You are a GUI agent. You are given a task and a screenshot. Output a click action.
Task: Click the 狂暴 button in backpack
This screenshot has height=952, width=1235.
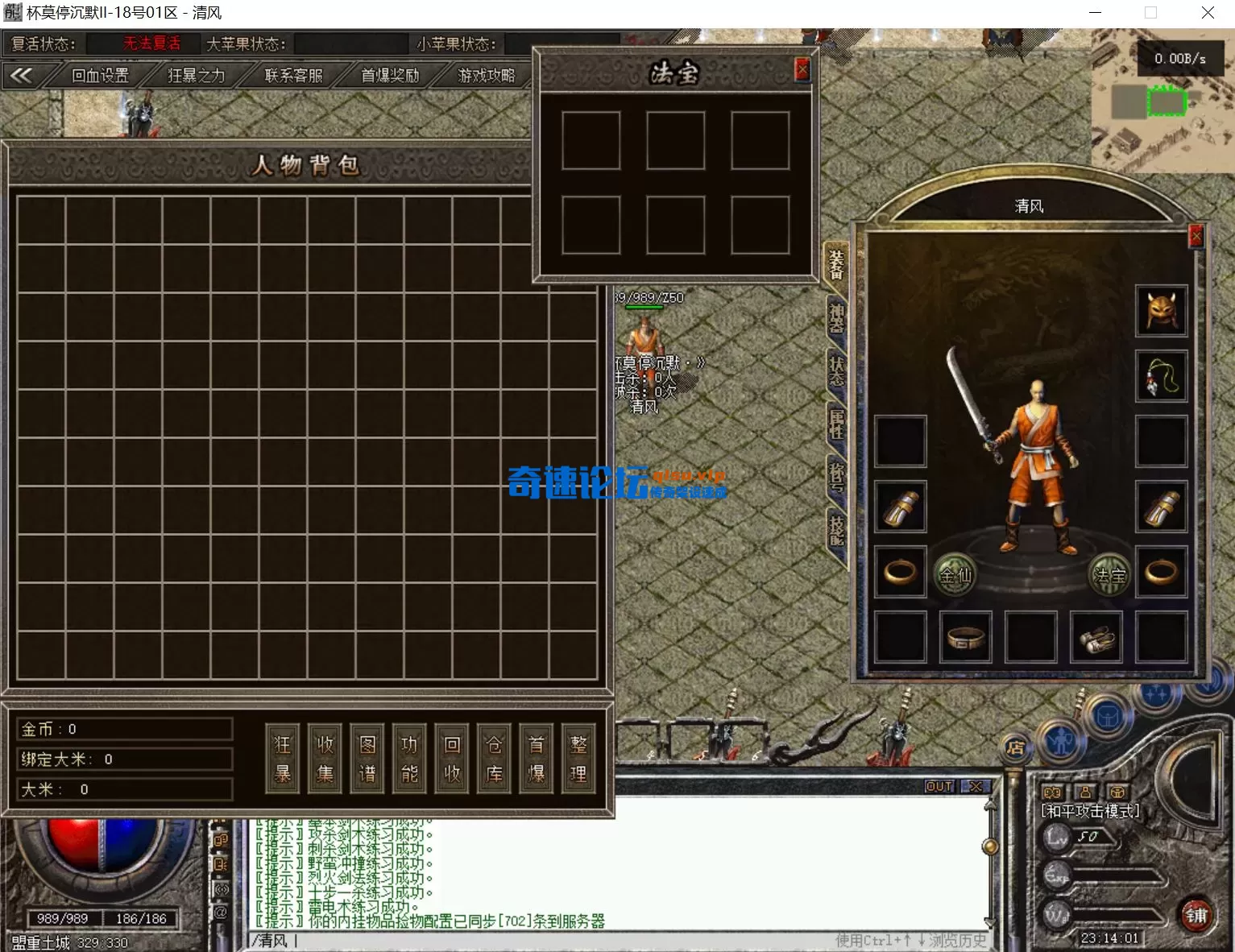[283, 759]
